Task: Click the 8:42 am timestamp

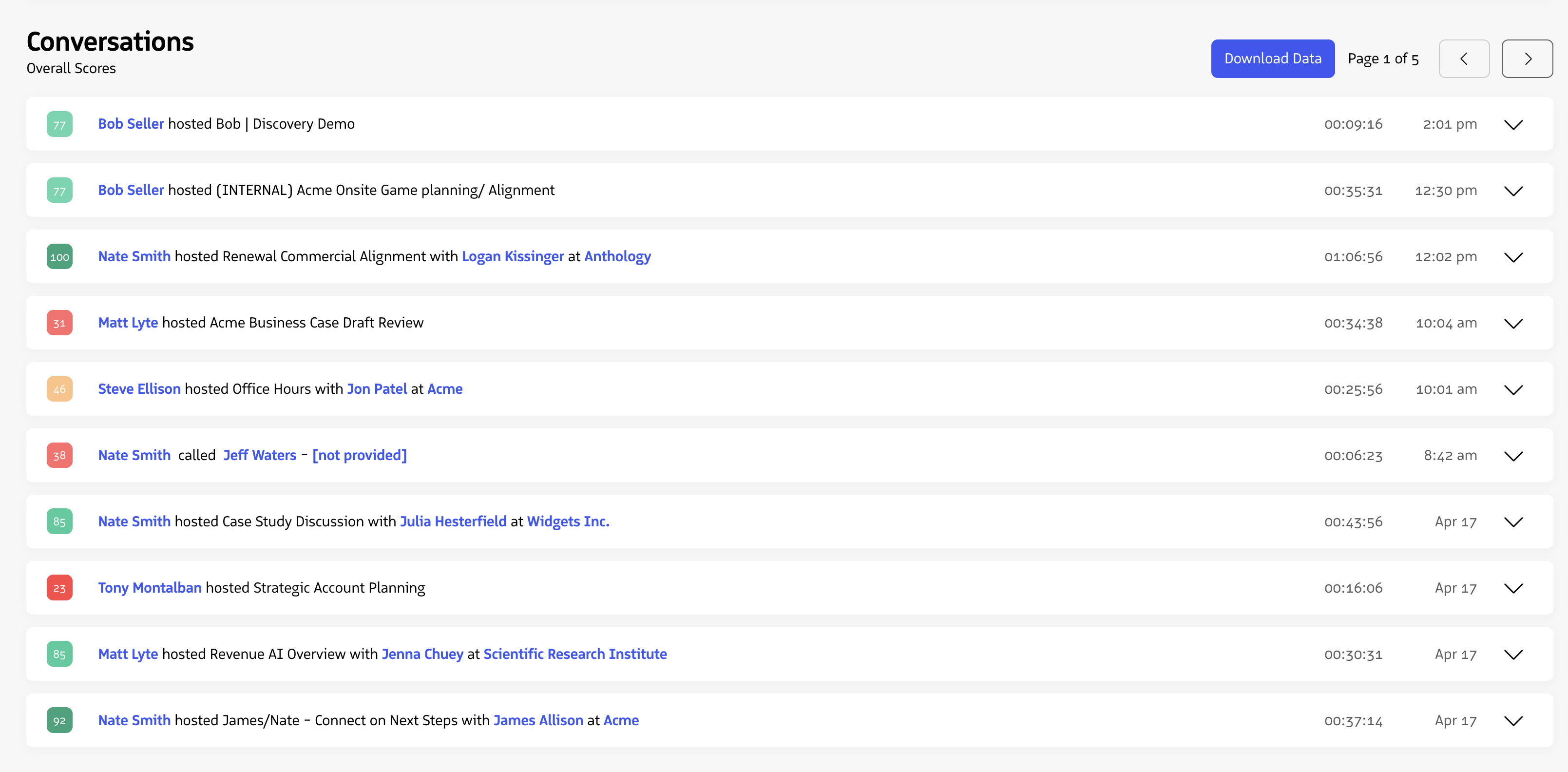Action: [x=1450, y=456]
